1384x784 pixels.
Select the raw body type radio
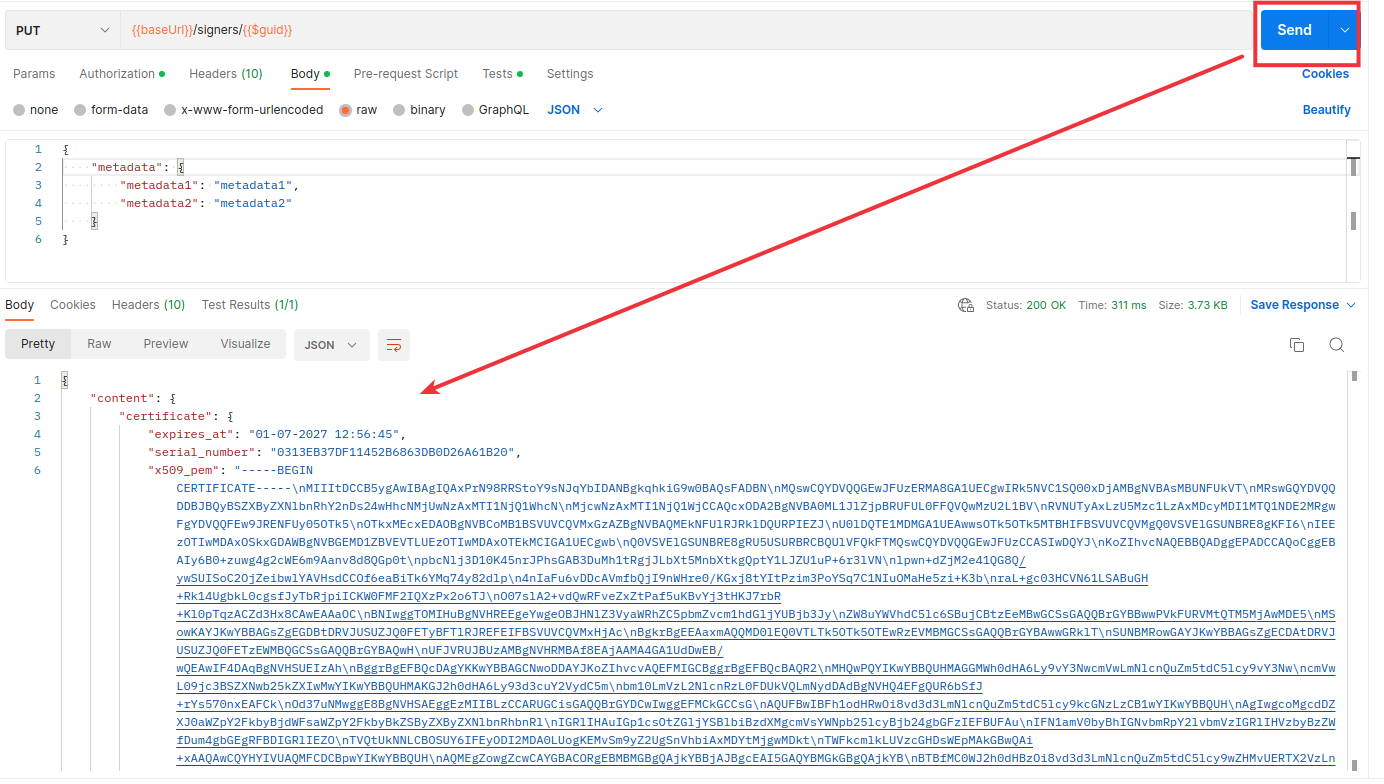346,110
